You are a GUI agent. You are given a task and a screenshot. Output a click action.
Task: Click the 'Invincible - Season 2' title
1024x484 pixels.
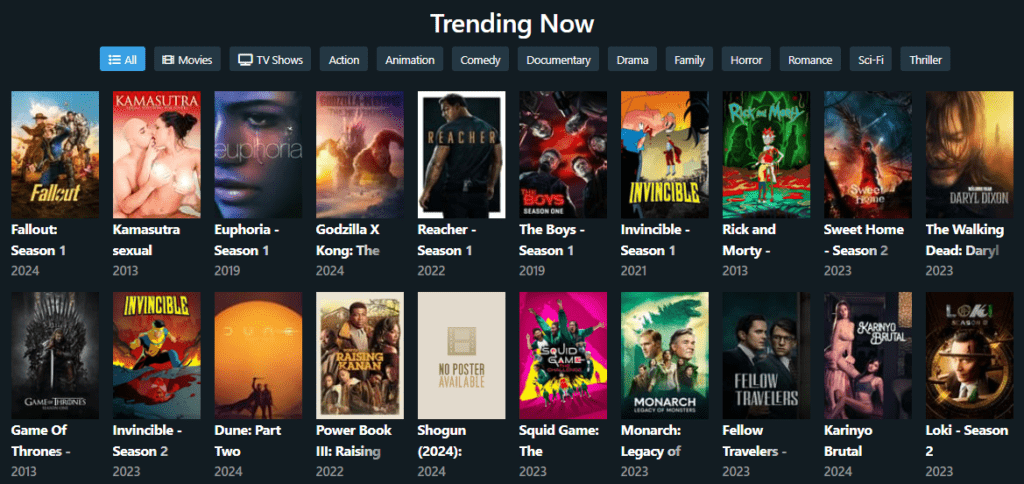(148, 441)
